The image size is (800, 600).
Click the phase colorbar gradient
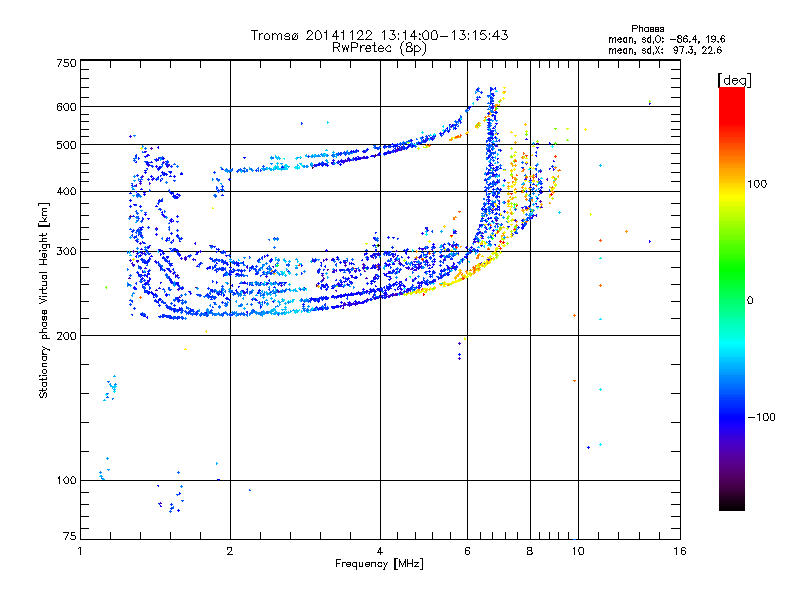pos(732,298)
